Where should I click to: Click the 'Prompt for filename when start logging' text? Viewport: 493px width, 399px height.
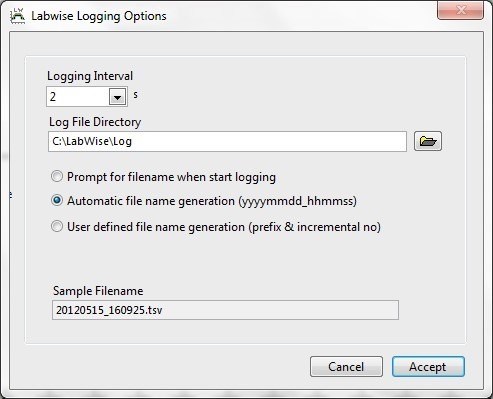point(171,177)
